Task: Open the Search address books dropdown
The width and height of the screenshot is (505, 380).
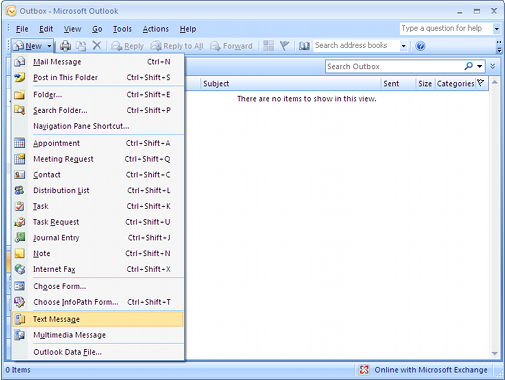Action: (403, 46)
